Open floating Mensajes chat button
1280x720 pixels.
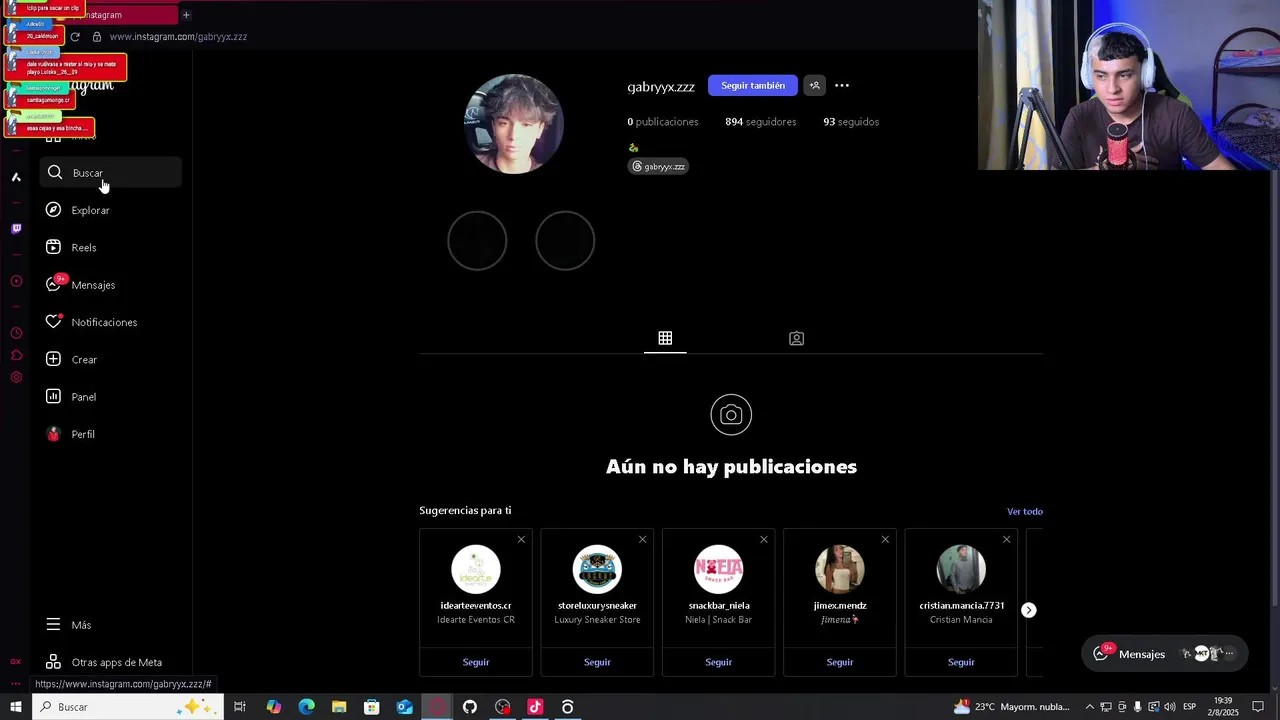[1165, 654]
